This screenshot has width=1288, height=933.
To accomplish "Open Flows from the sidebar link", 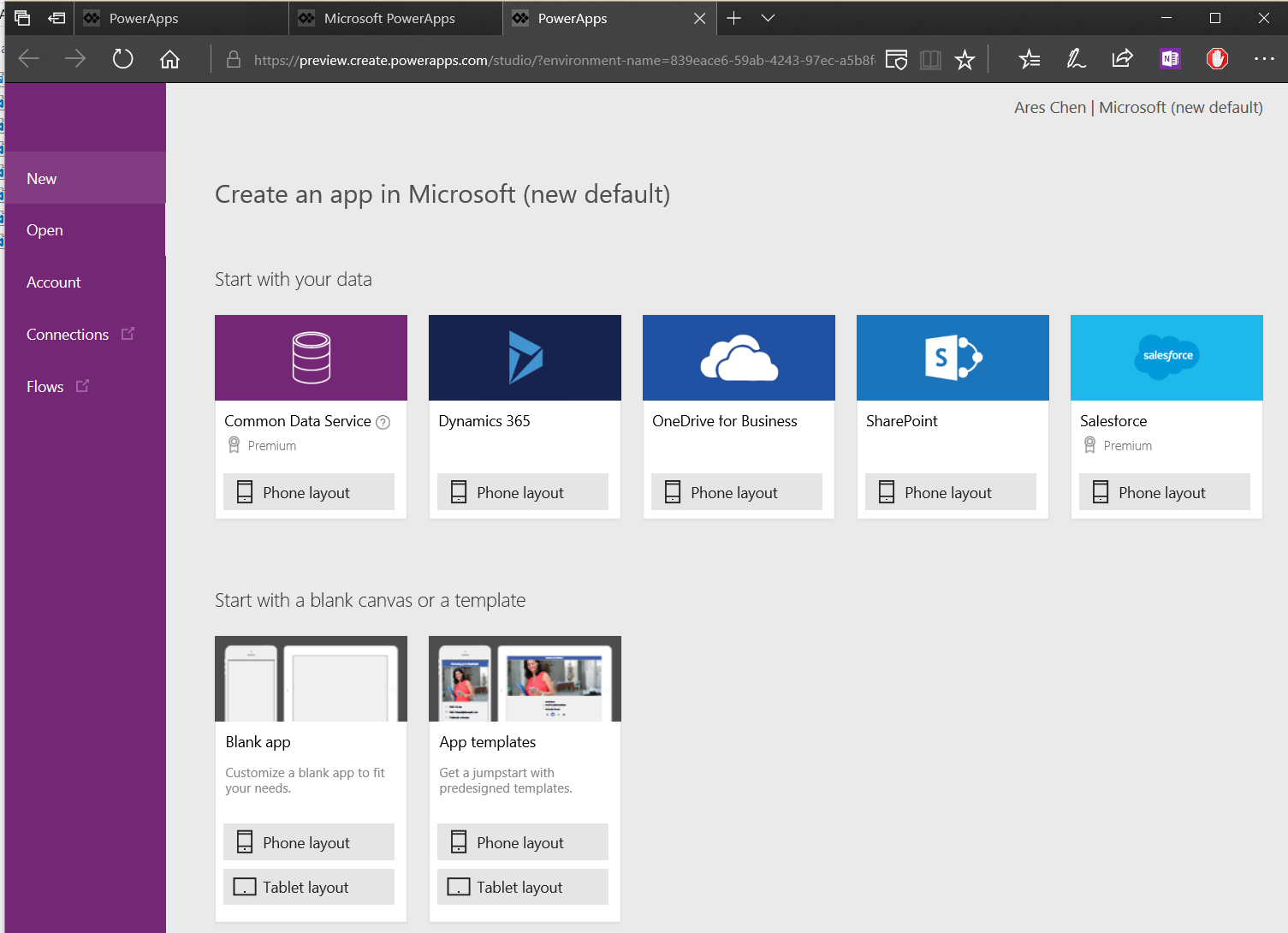I will pyautogui.click(x=45, y=386).
